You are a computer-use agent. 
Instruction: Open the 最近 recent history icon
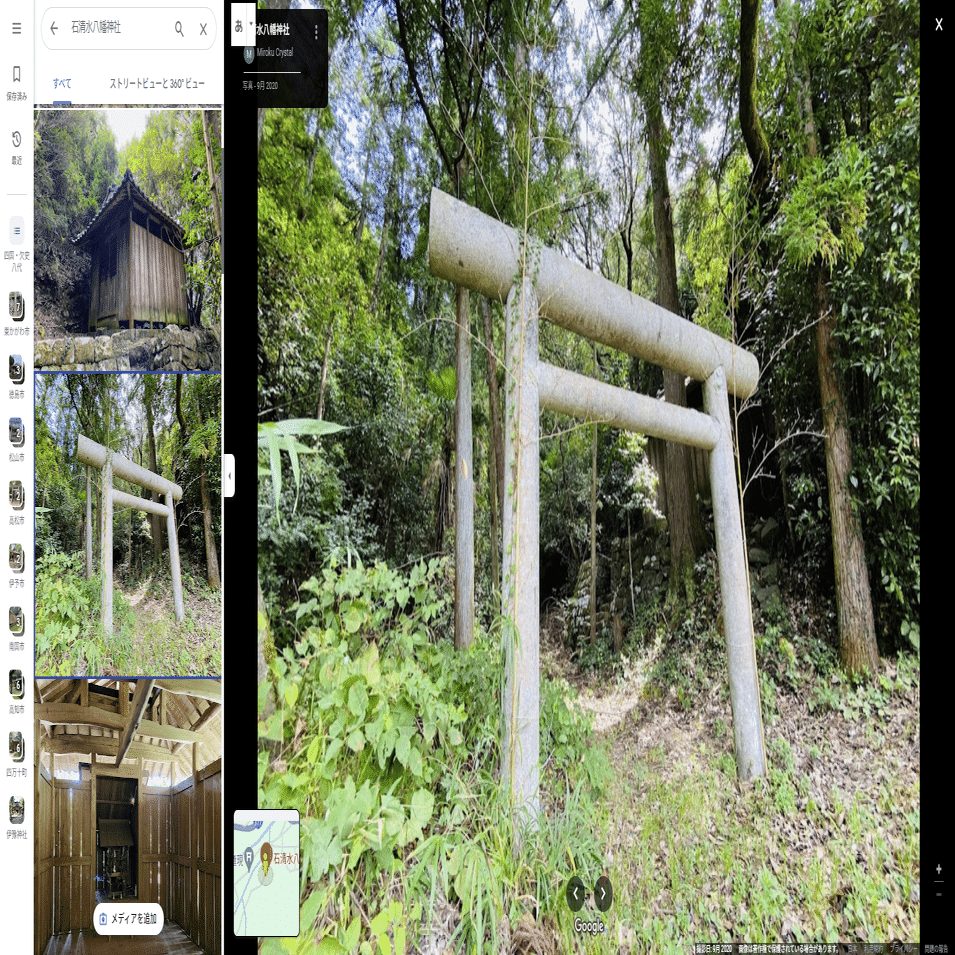16,147
